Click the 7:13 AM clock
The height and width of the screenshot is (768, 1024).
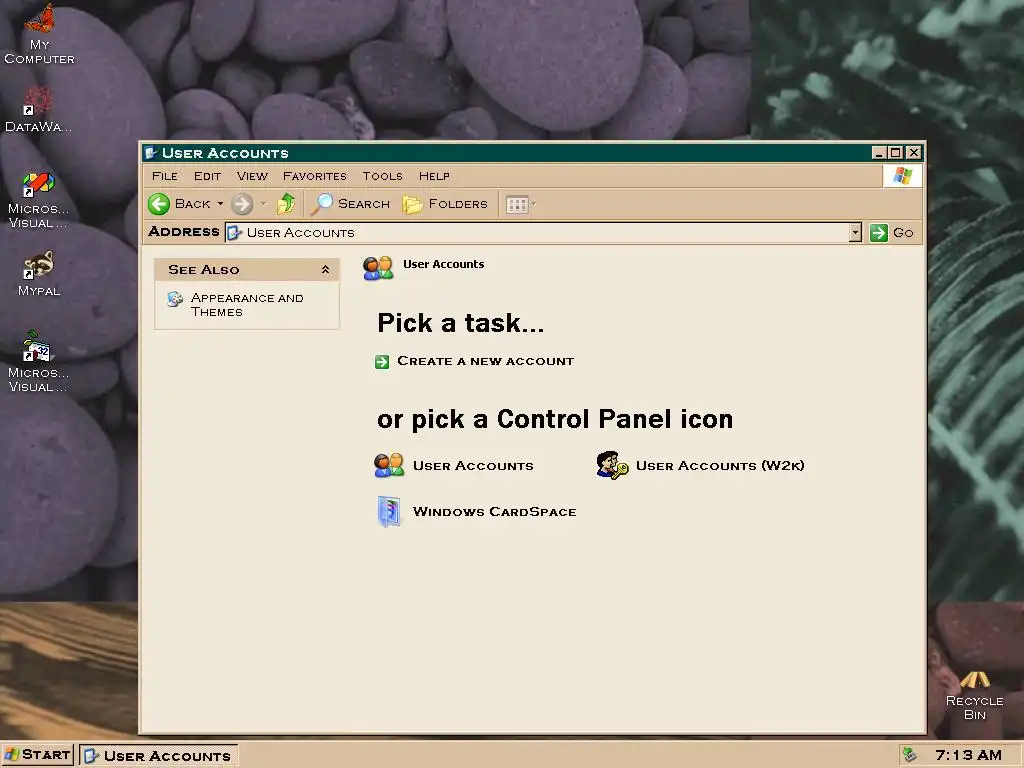(x=968, y=756)
